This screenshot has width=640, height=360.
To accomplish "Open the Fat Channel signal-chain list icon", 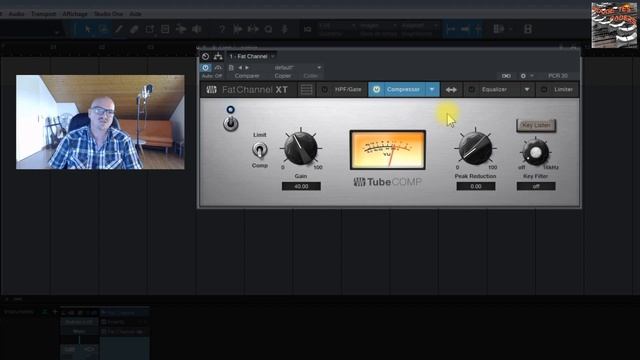I will pos(306,89).
